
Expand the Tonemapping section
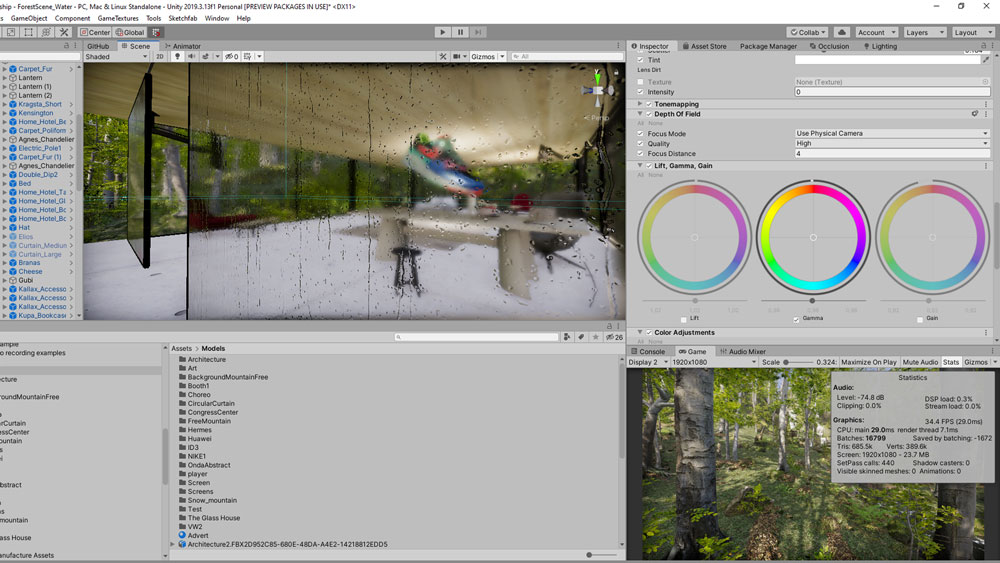tap(640, 104)
